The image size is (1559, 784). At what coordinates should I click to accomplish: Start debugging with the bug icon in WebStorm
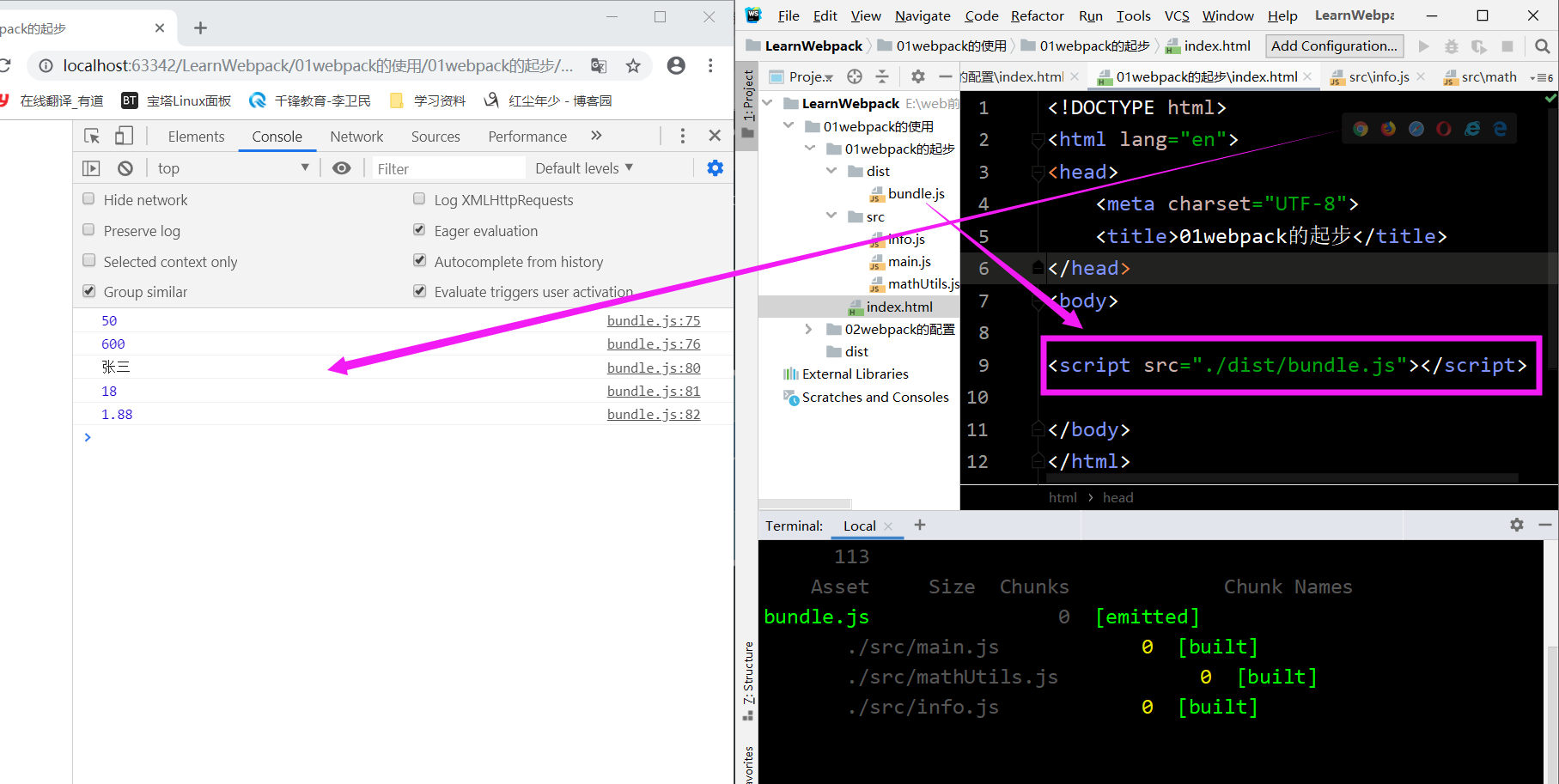point(1452,46)
